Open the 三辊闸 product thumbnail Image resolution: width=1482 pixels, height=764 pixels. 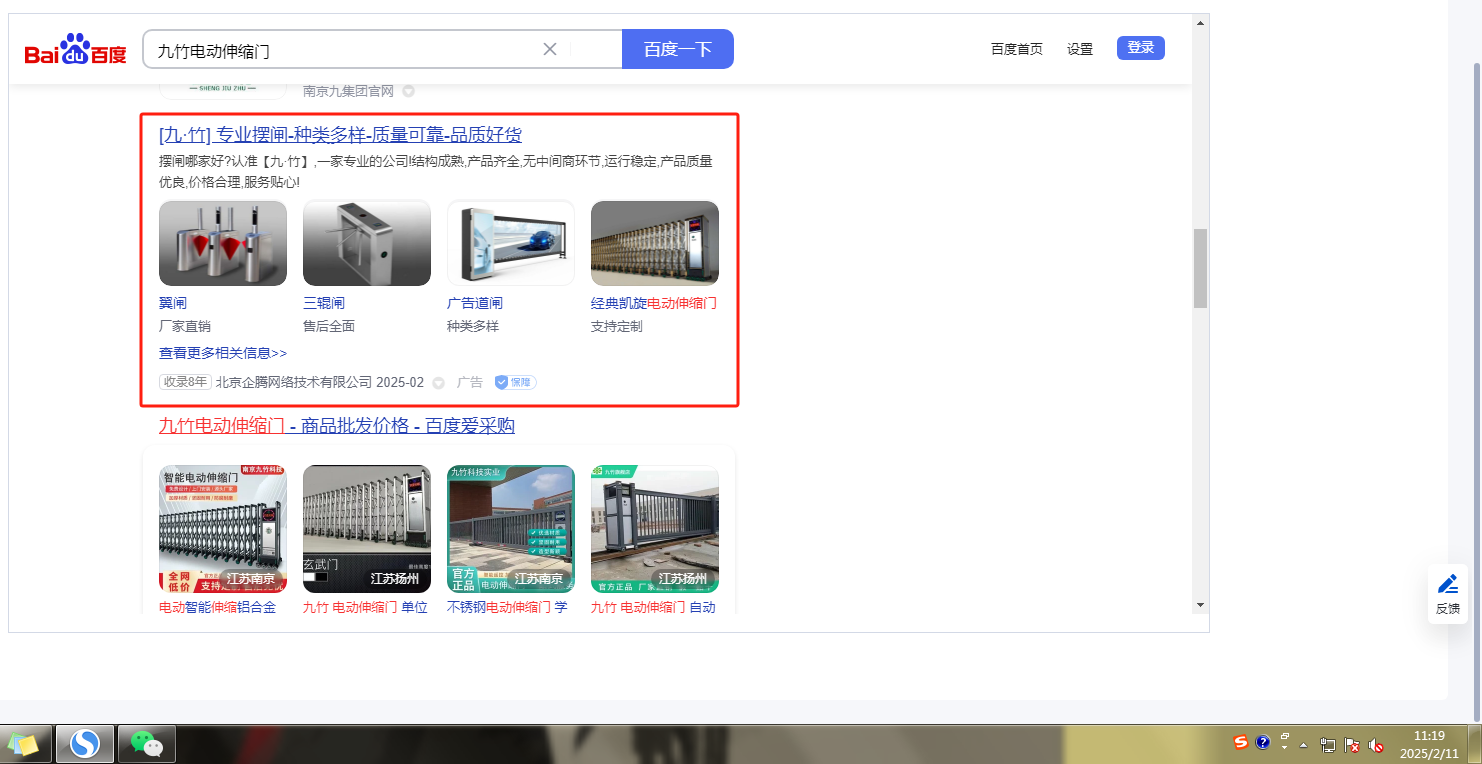pyautogui.click(x=367, y=243)
